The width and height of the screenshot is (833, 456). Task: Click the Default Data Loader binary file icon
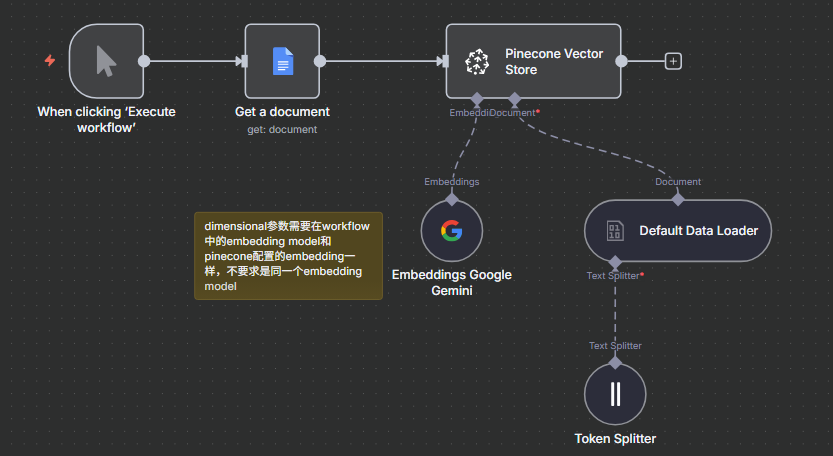click(x=615, y=231)
